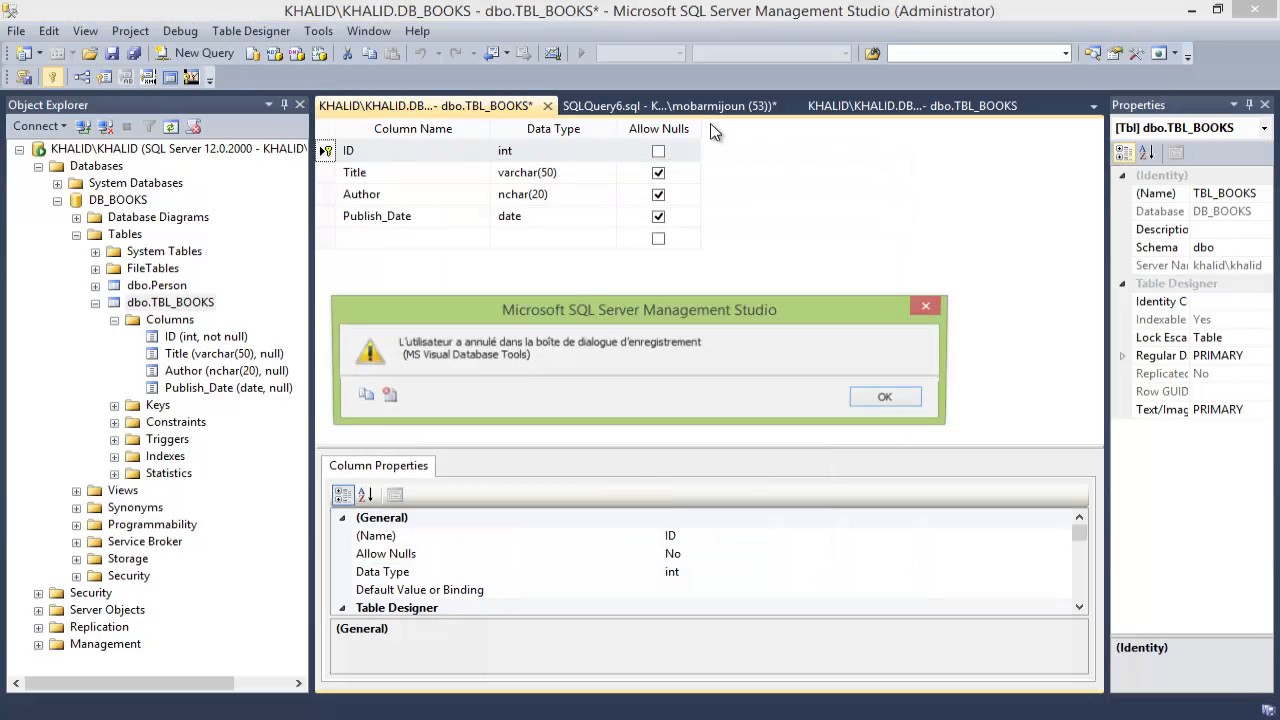The height and width of the screenshot is (720, 1280).
Task: Collapse the (General) section in Column Properties
Action: (342, 518)
